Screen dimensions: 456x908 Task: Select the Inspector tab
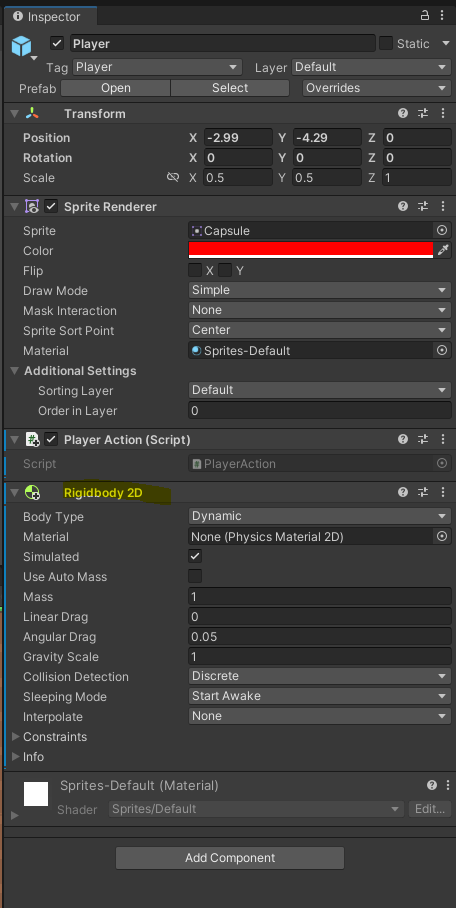(48, 16)
